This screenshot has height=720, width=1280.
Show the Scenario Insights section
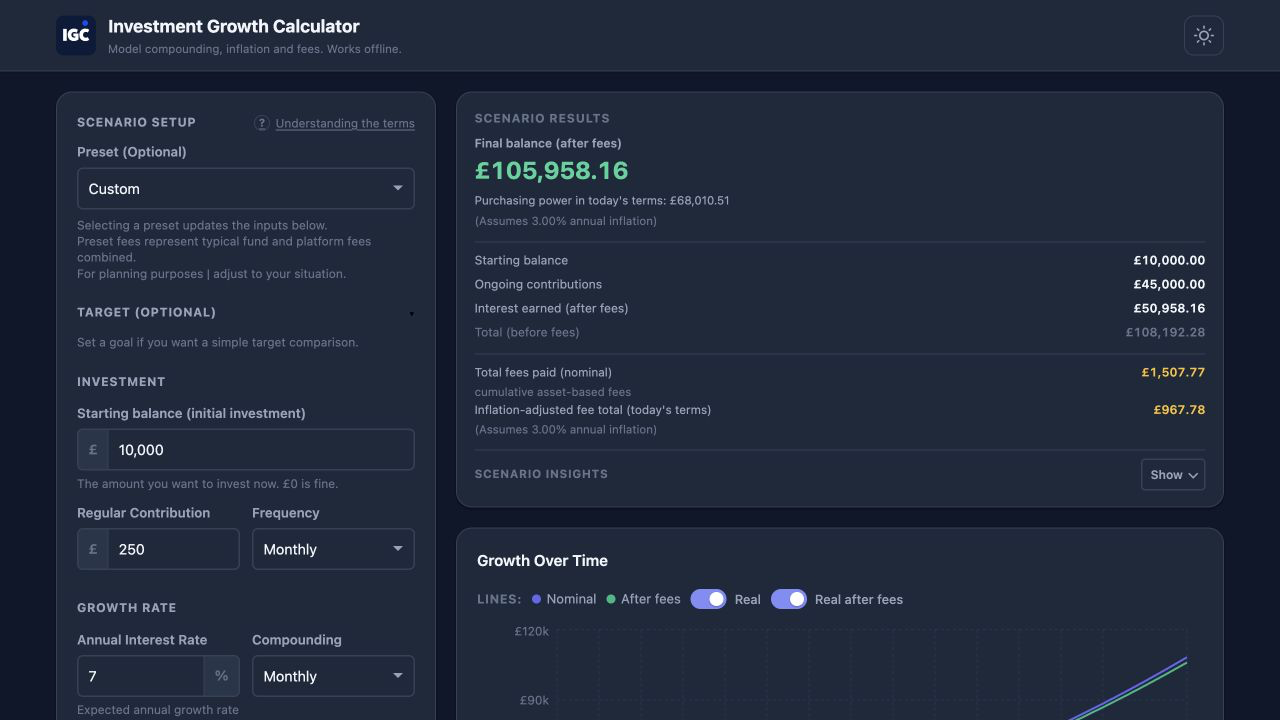(x=1173, y=475)
